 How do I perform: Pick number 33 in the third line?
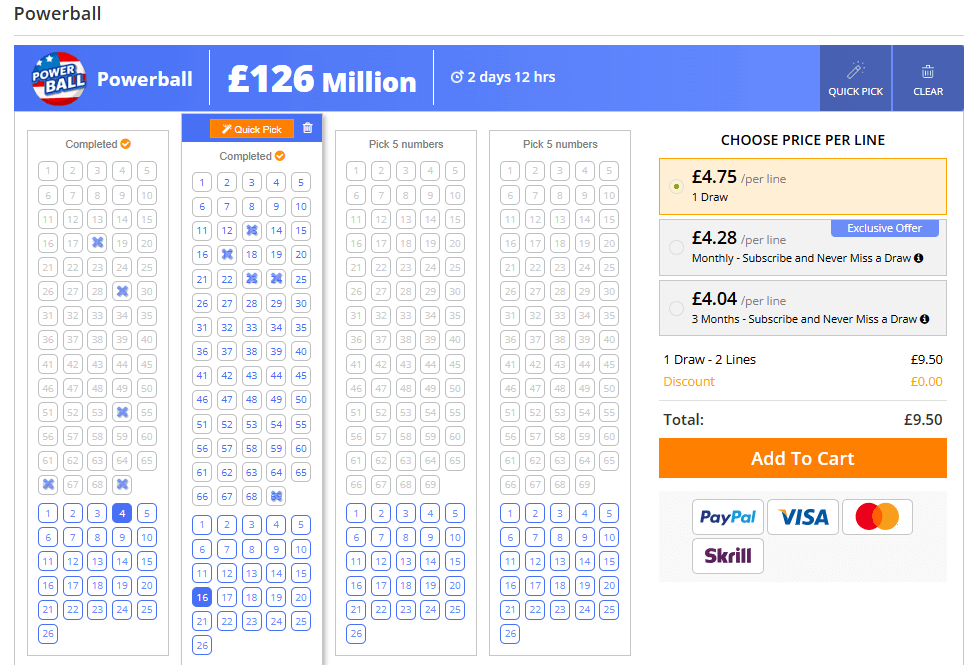tap(405, 316)
